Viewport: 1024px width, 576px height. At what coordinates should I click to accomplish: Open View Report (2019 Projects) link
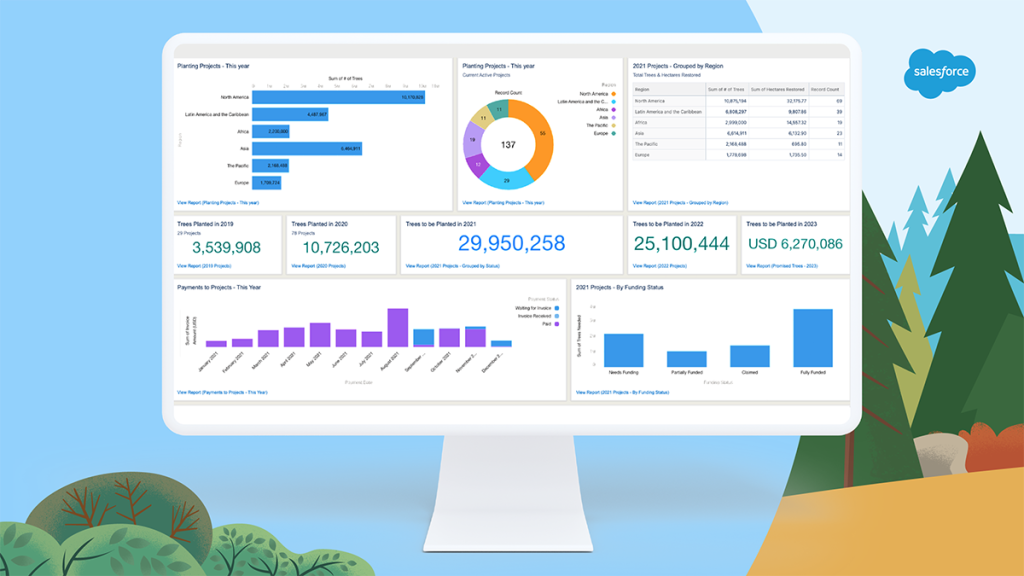pyautogui.click(x=204, y=266)
